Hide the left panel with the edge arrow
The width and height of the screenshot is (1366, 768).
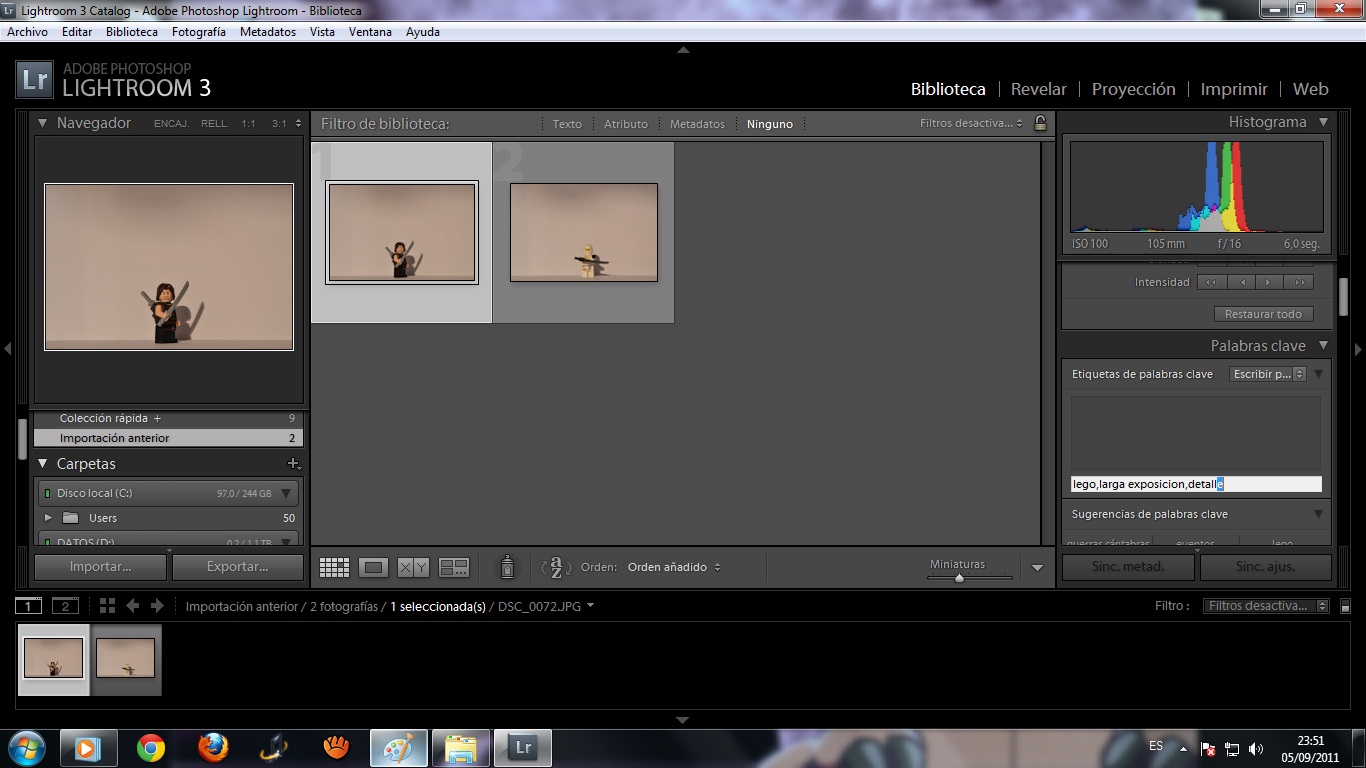pyautogui.click(x=7, y=349)
